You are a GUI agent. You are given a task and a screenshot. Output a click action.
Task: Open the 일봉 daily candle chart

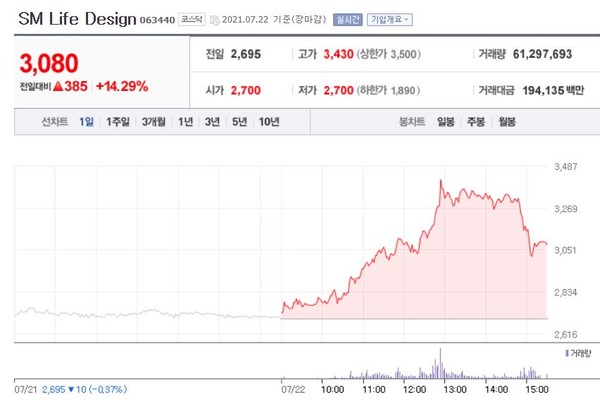(x=446, y=122)
